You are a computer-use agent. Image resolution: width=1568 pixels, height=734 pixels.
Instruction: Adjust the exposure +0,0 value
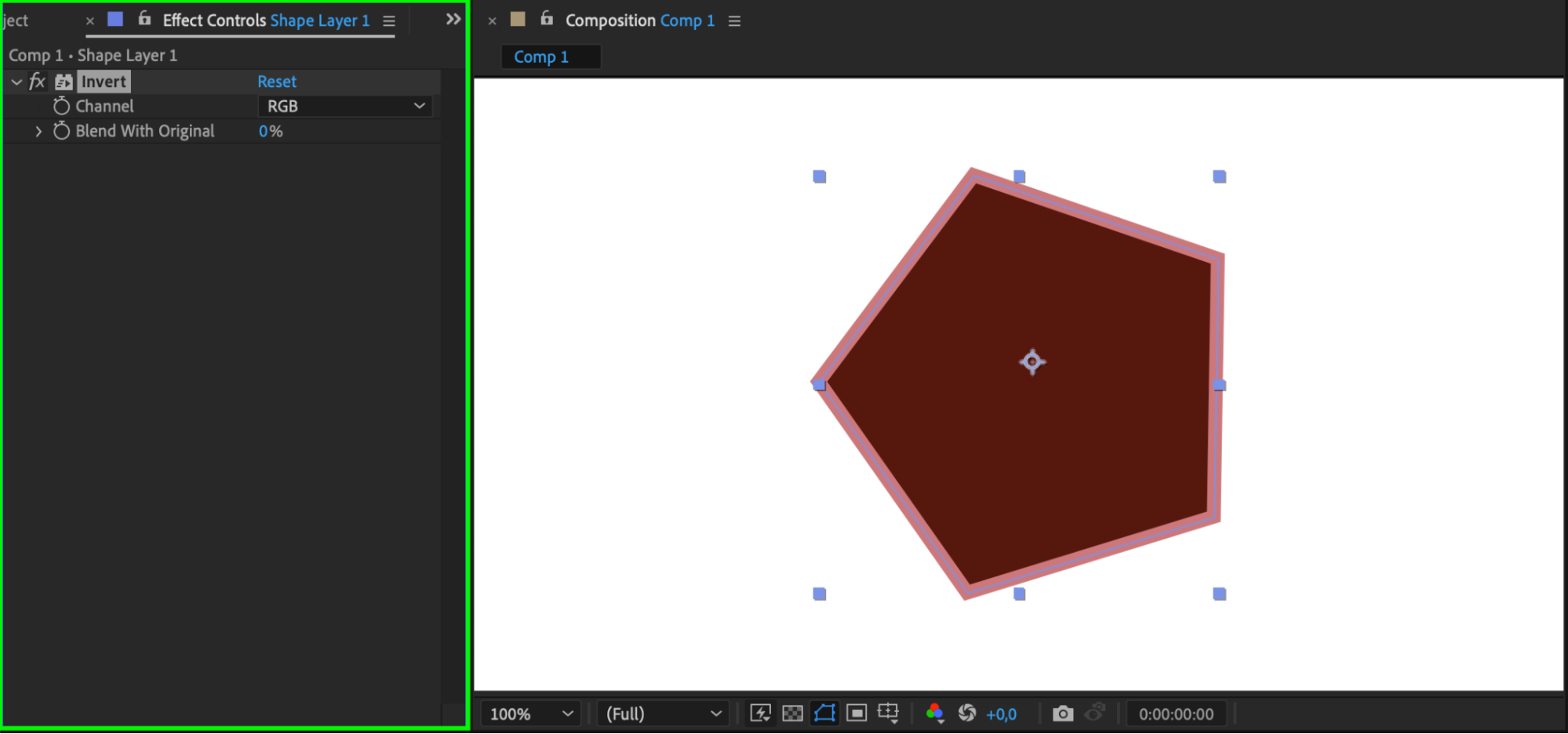tap(1002, 714)
